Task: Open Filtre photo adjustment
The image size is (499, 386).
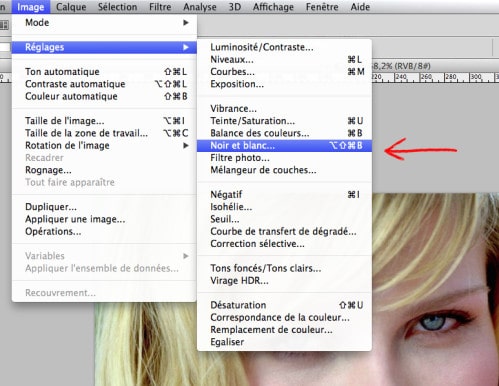Action: pyautogui.click(x=284, y=158)
